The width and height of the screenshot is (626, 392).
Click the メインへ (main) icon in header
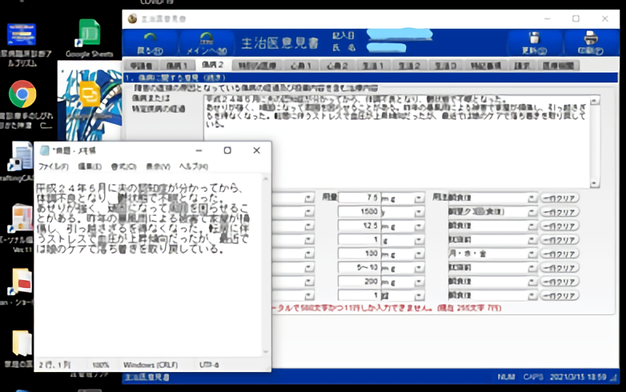point(206,43)
